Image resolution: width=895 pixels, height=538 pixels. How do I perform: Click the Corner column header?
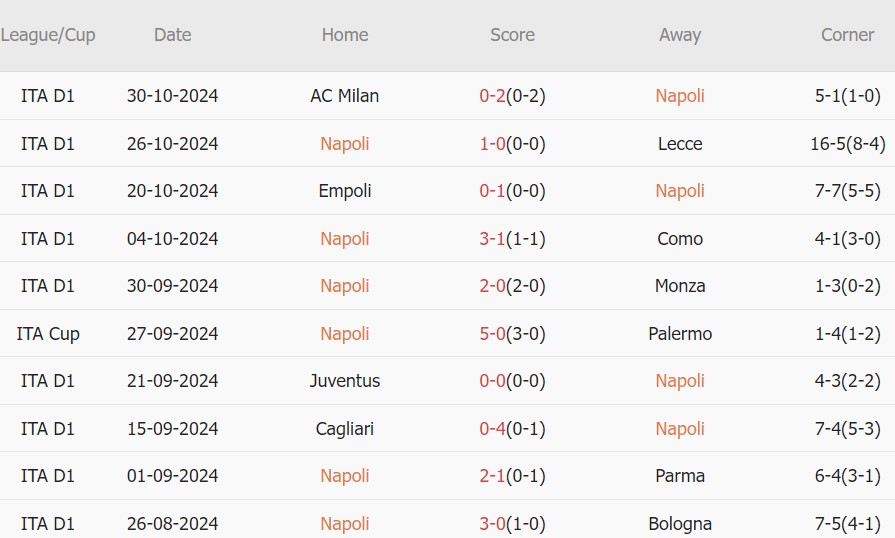coord(847,35)
